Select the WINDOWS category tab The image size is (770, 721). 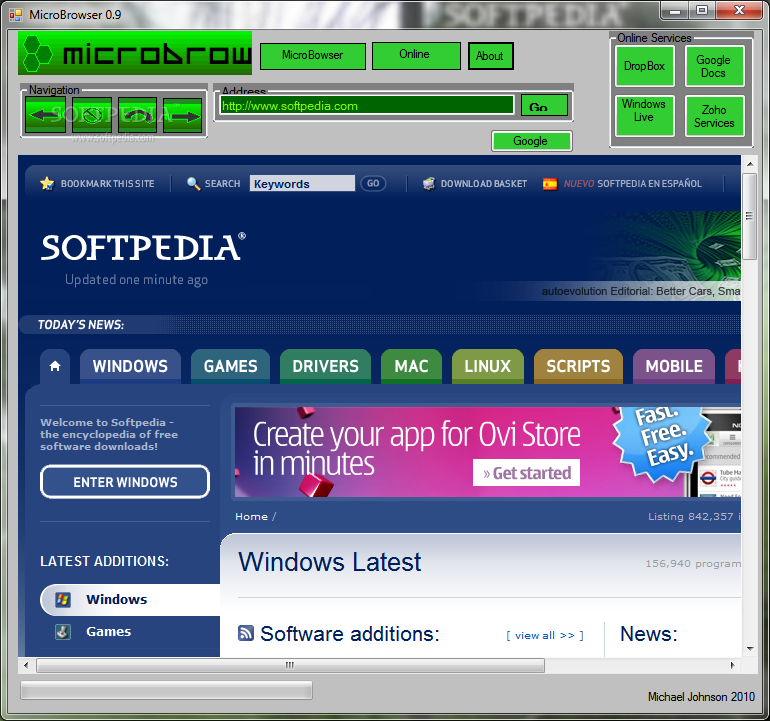pyautogui.click(x=130, y=366)
